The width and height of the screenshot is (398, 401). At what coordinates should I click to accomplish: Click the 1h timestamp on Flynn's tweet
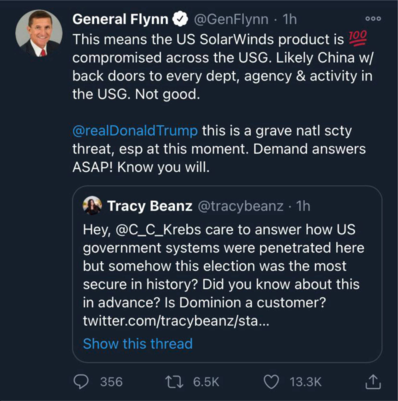pyautogui.click(x=289, y=19)
